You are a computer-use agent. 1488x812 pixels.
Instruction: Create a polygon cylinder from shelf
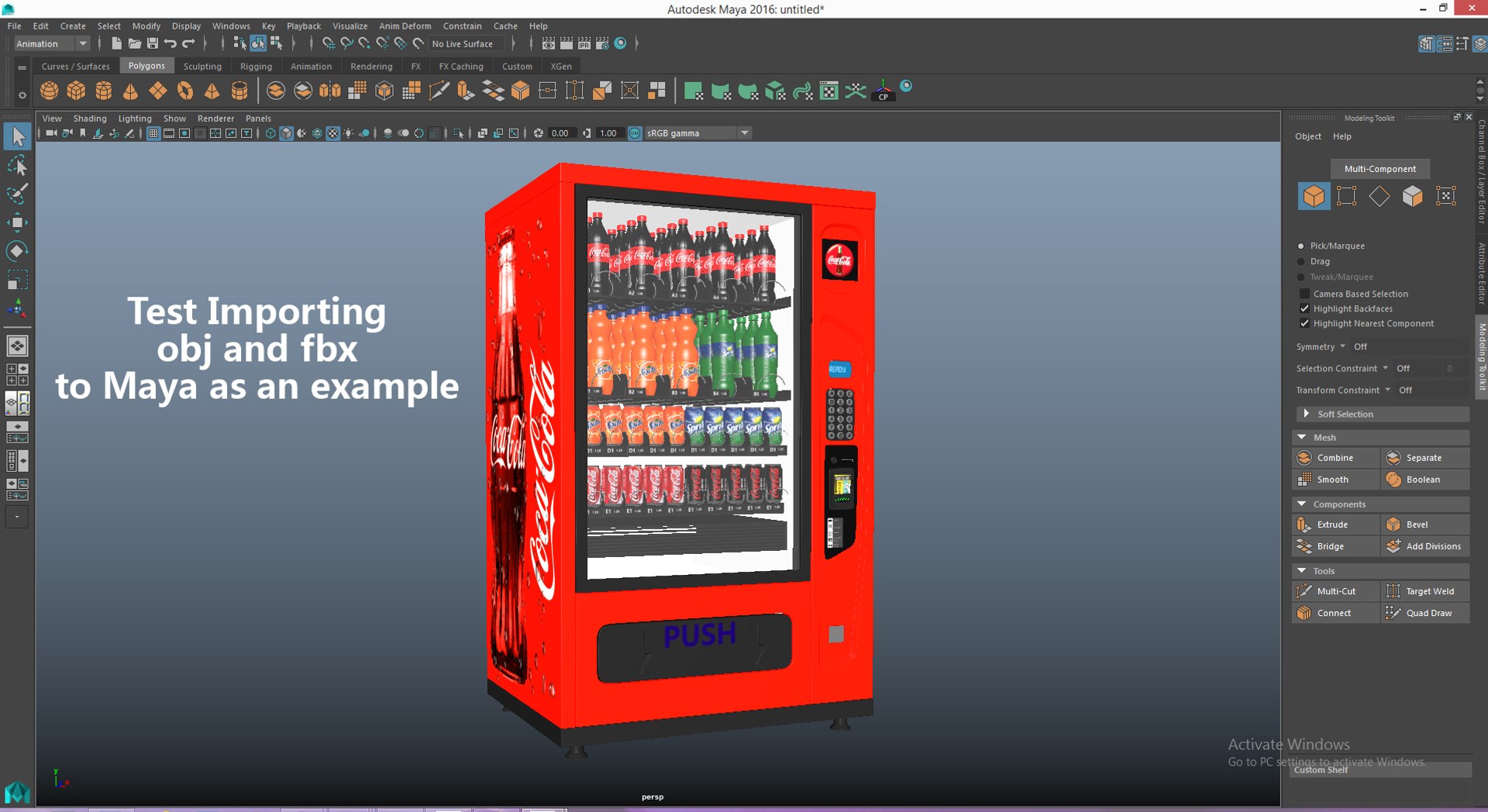coord(103,91)
